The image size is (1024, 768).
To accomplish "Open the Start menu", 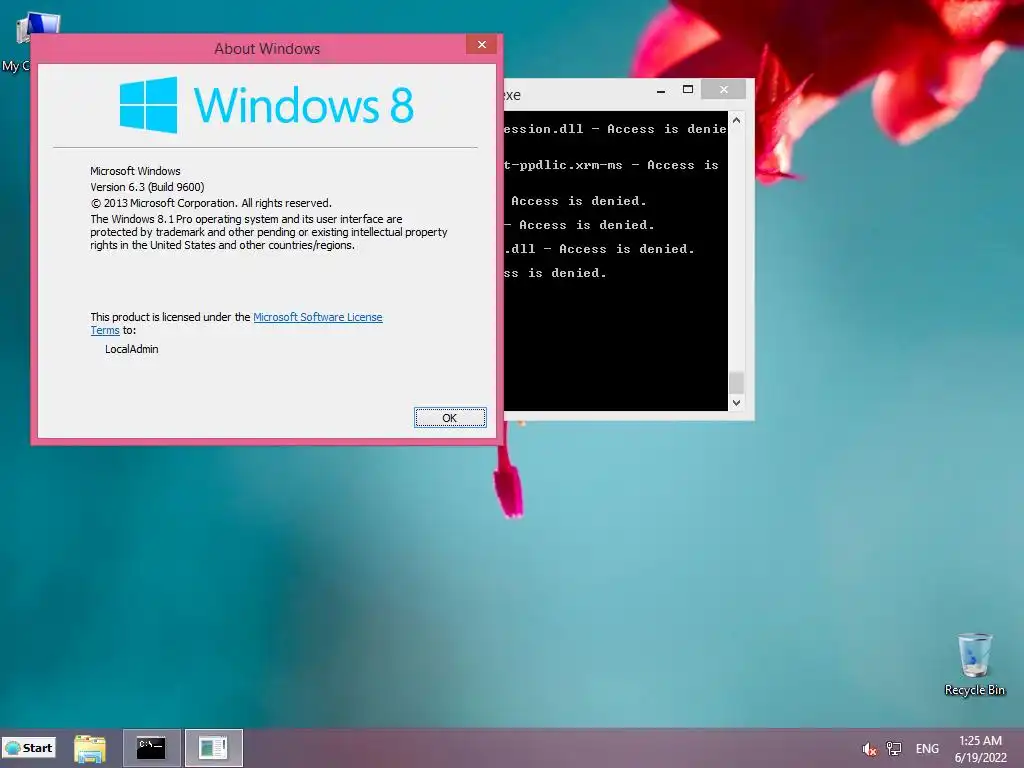I will pos(29,748).
